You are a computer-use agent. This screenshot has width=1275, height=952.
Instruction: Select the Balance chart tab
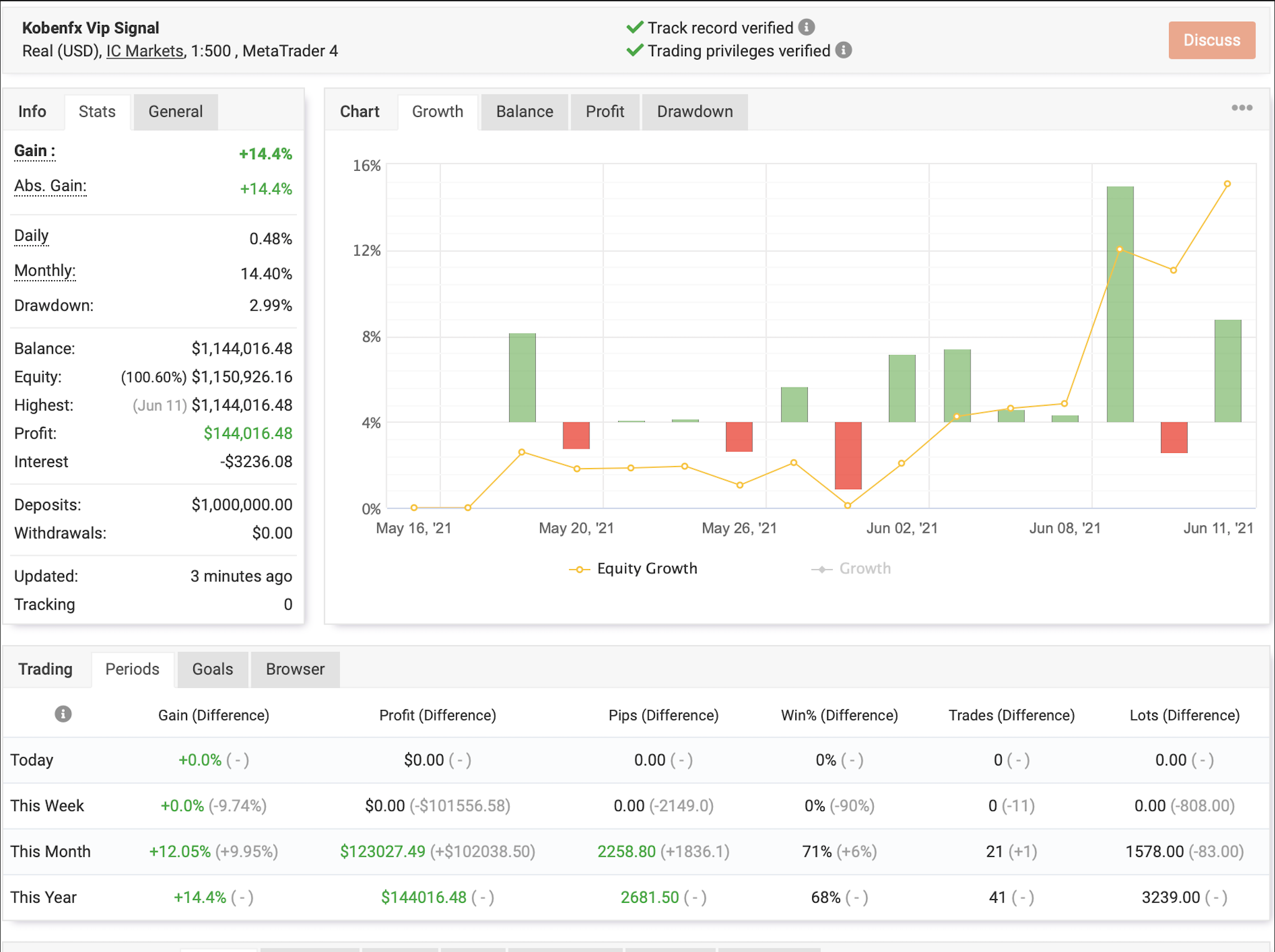pyautogui.click(x=525, y=112)
